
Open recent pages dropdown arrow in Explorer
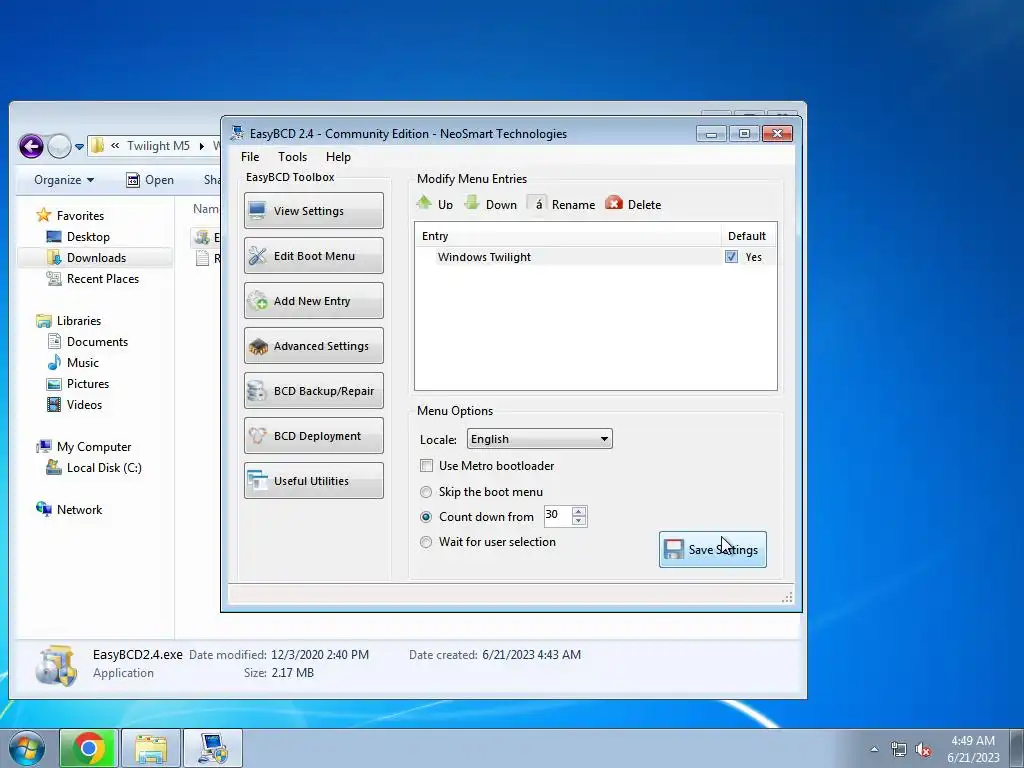tap(79, 146)
